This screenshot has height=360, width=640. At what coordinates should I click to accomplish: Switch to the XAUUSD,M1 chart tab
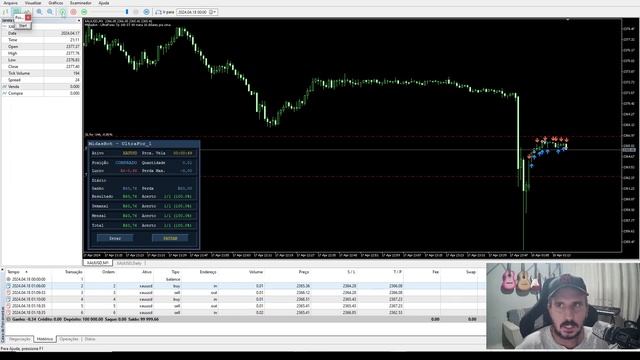click(98, 263)
